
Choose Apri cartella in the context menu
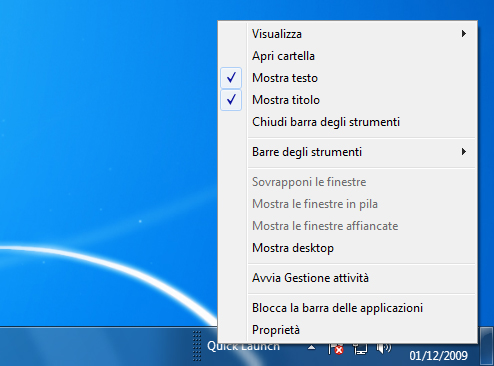click(x=347, y=56)
